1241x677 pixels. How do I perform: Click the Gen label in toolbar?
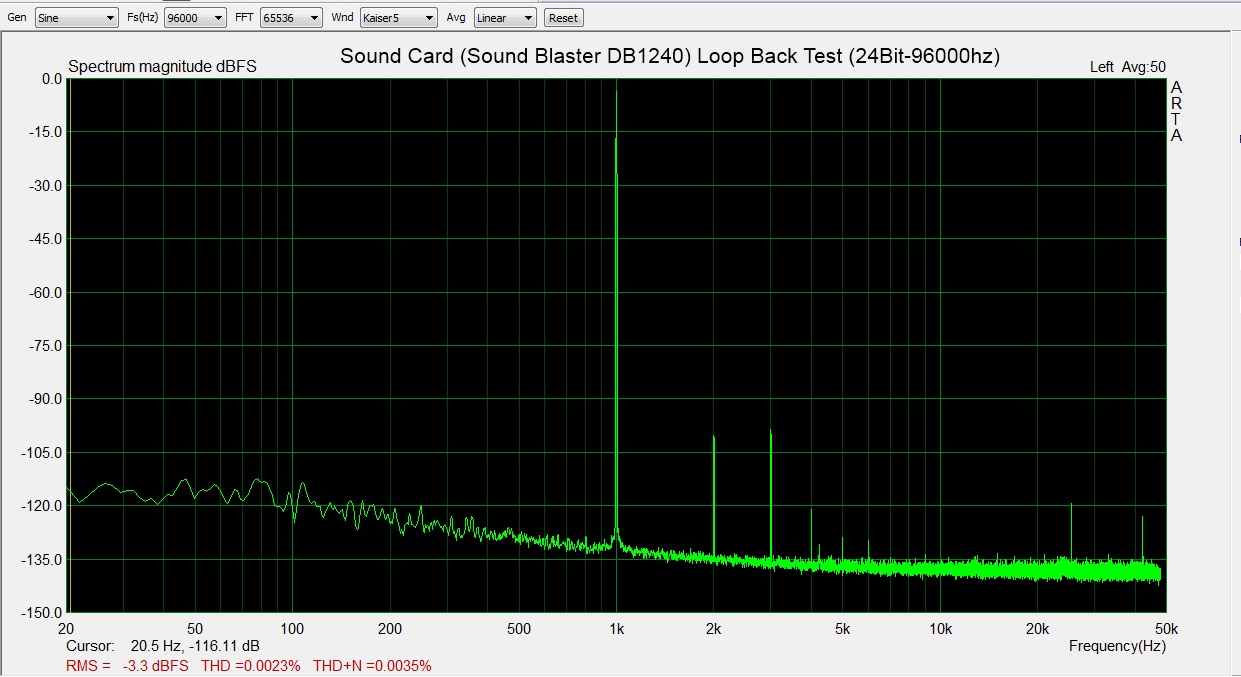point(17,18)
